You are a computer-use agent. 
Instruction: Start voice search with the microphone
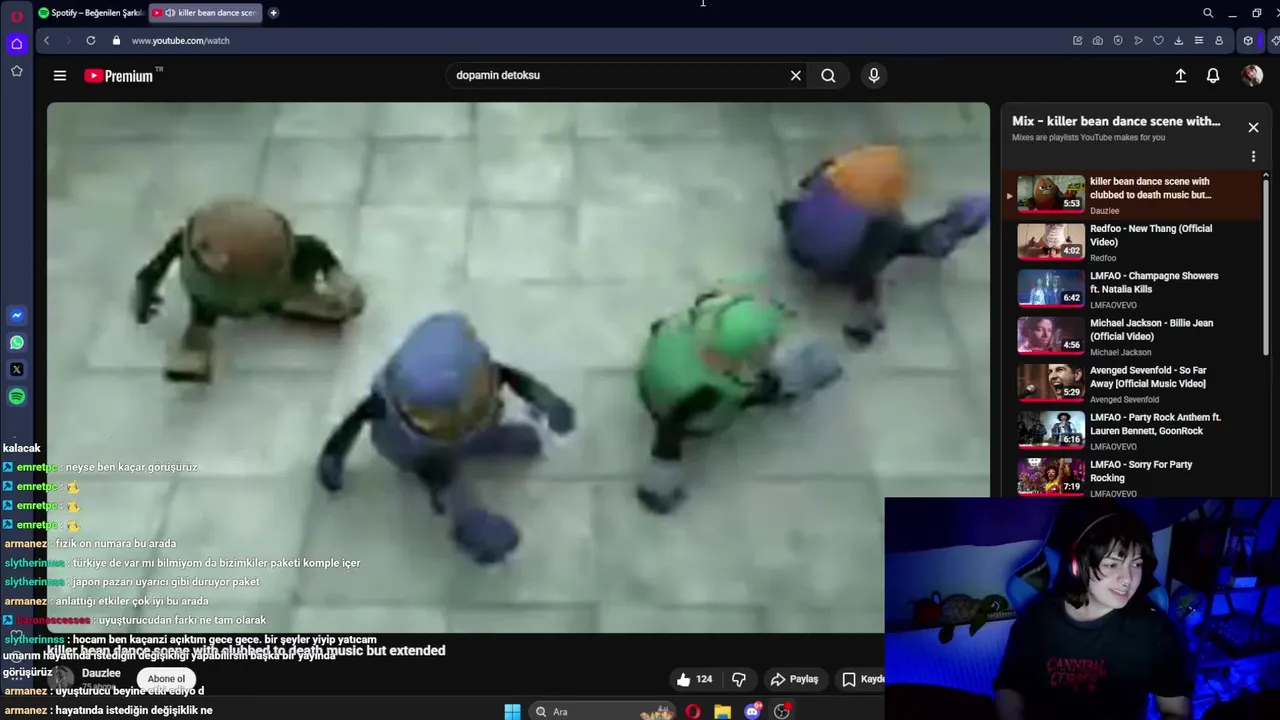pos(874,75)
